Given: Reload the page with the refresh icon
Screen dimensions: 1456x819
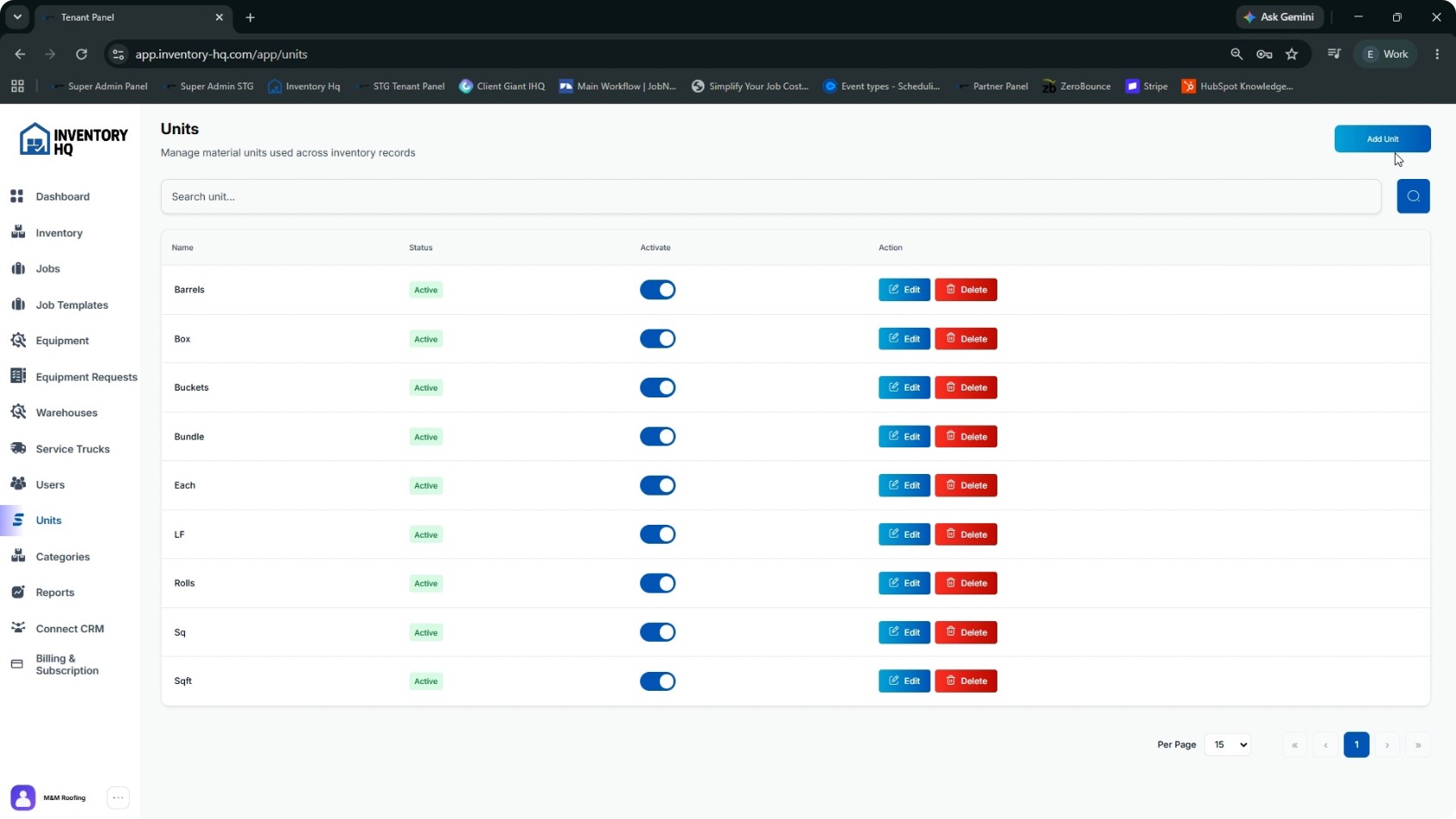Looking at the screenshot, I should coord(81,54).
